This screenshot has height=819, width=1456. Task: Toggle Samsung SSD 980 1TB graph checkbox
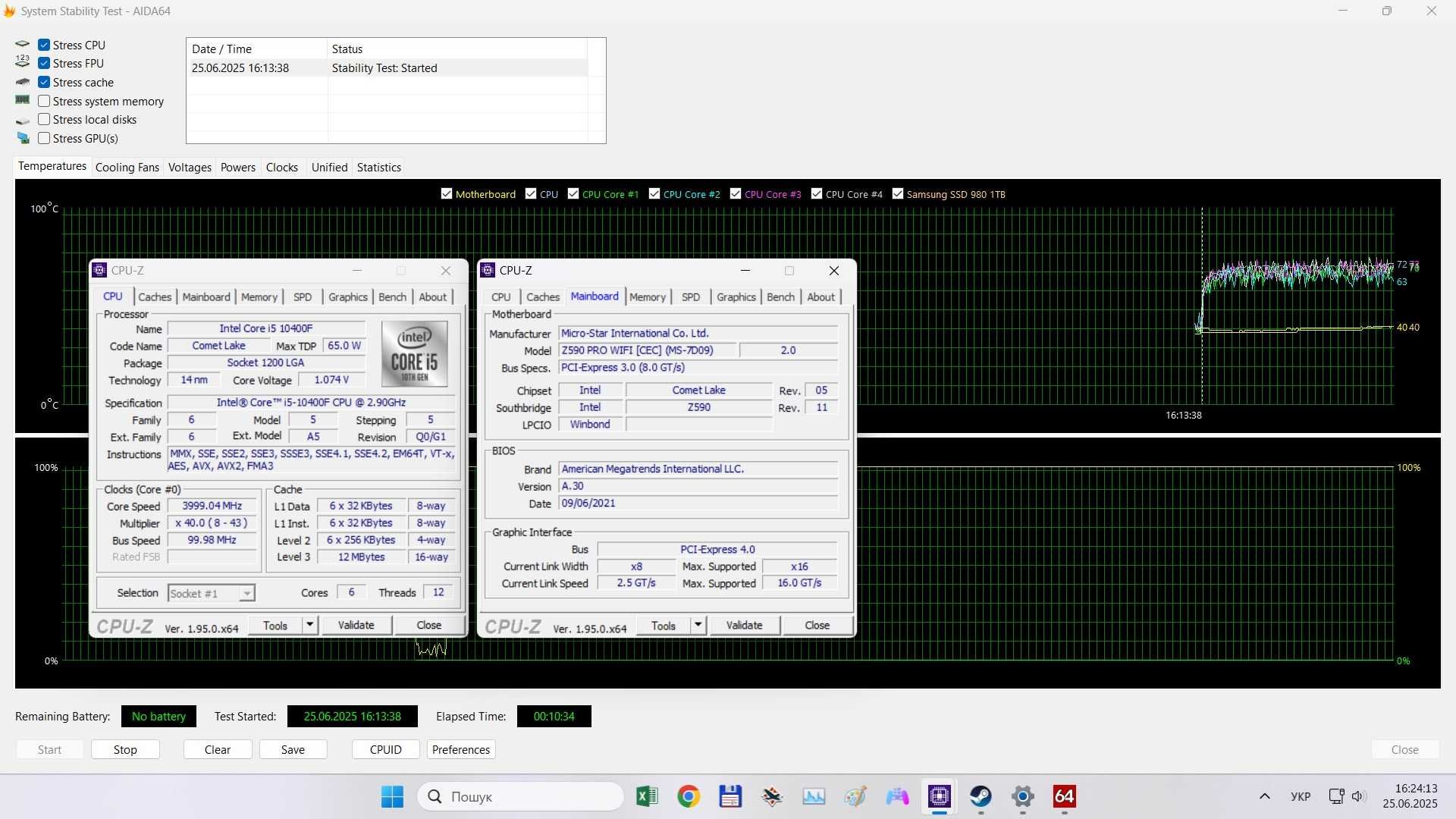[x=898, y=193]
